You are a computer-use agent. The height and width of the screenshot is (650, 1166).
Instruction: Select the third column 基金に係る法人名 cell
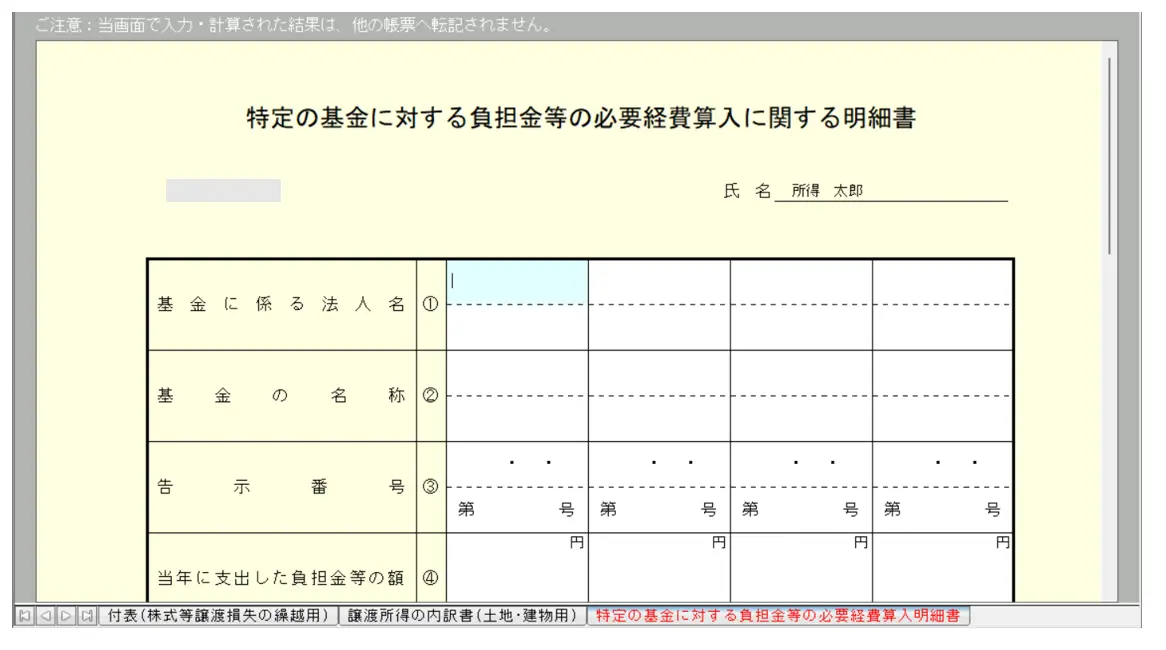point(801,283)
